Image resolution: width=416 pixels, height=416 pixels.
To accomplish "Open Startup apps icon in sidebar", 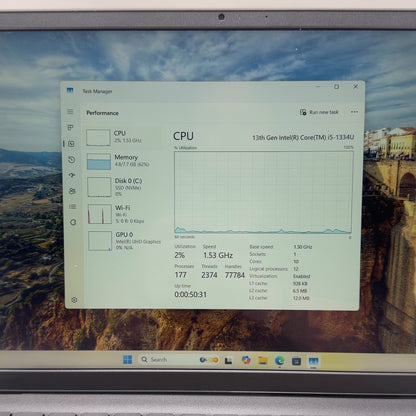I will pos(72,175).
